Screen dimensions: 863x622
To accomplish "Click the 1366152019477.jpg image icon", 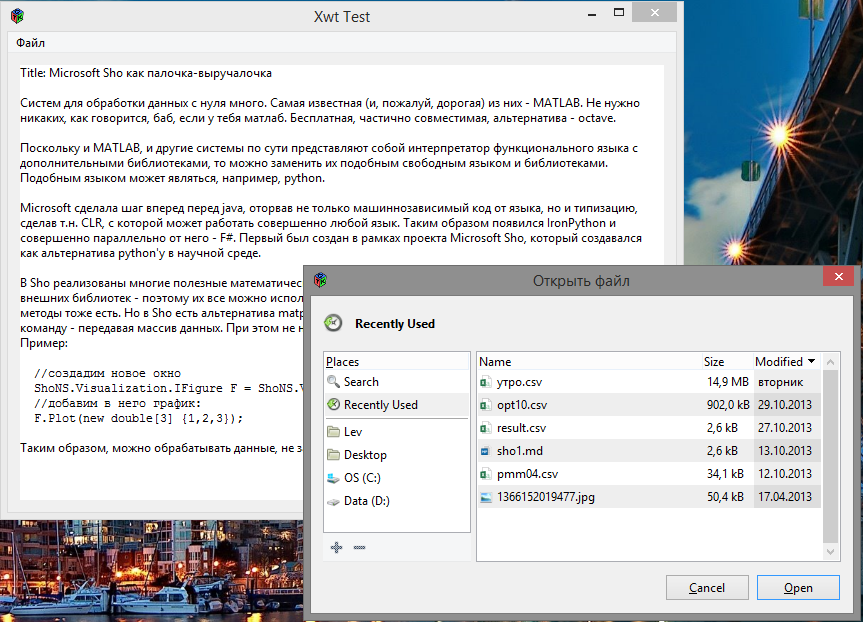I will point(485,498).
